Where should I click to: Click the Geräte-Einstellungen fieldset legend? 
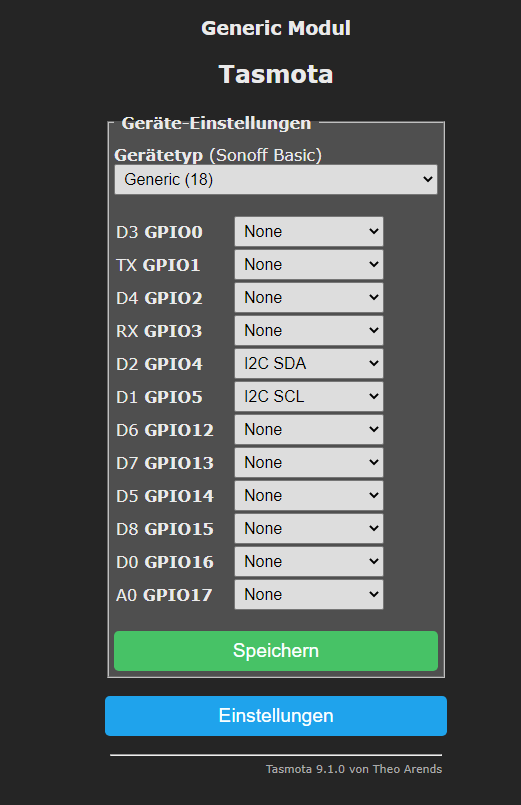216,123
